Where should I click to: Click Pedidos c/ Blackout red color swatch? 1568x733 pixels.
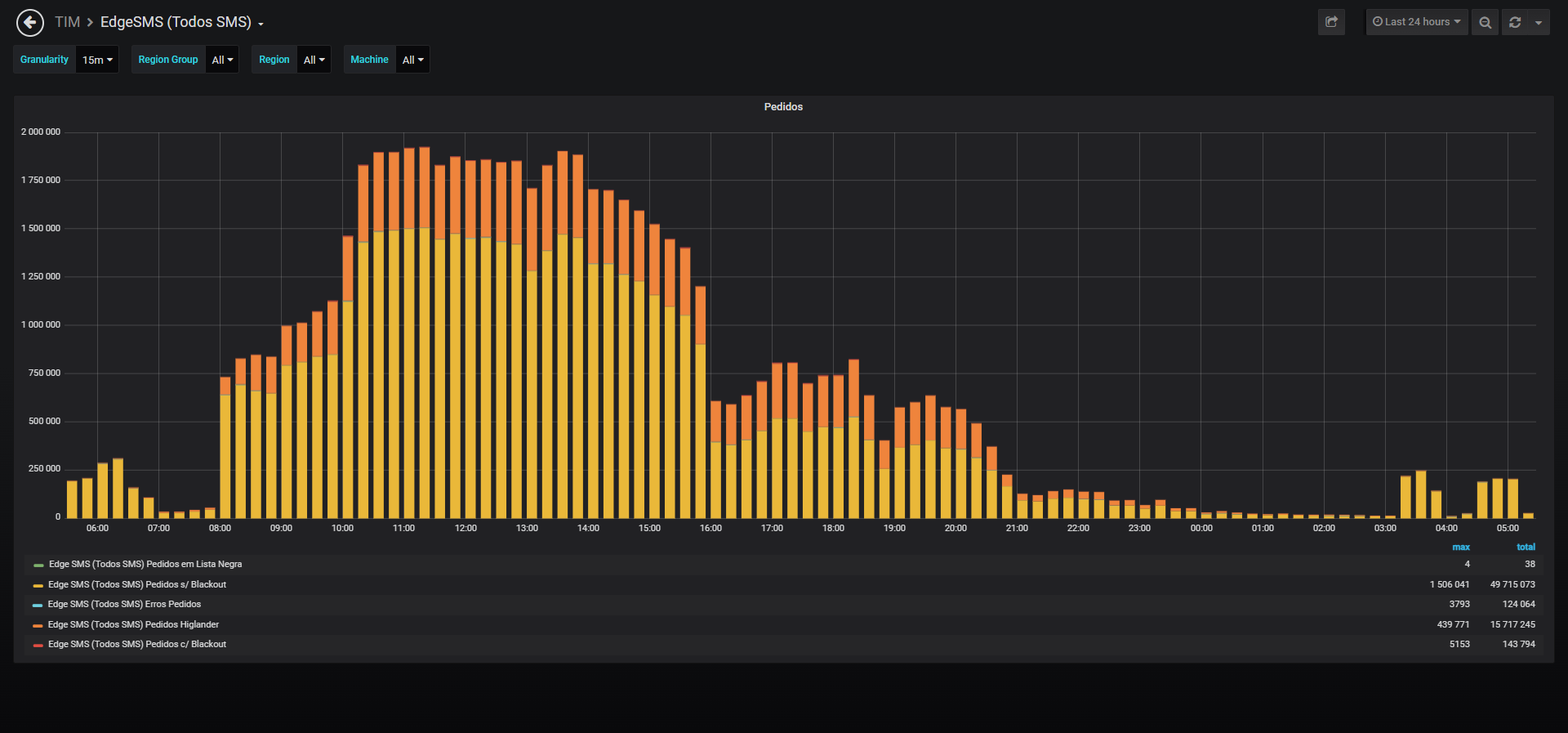coord(38,645)
